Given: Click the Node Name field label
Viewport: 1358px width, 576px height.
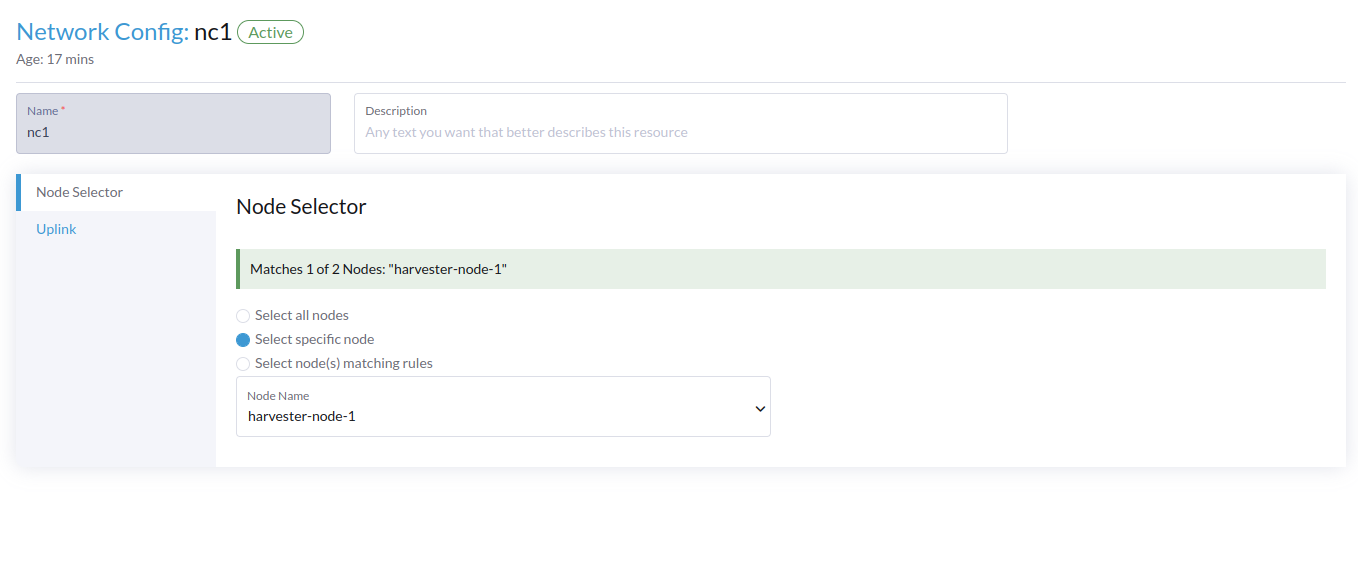Looking at the screenshot, I should (x=277, y=395).
